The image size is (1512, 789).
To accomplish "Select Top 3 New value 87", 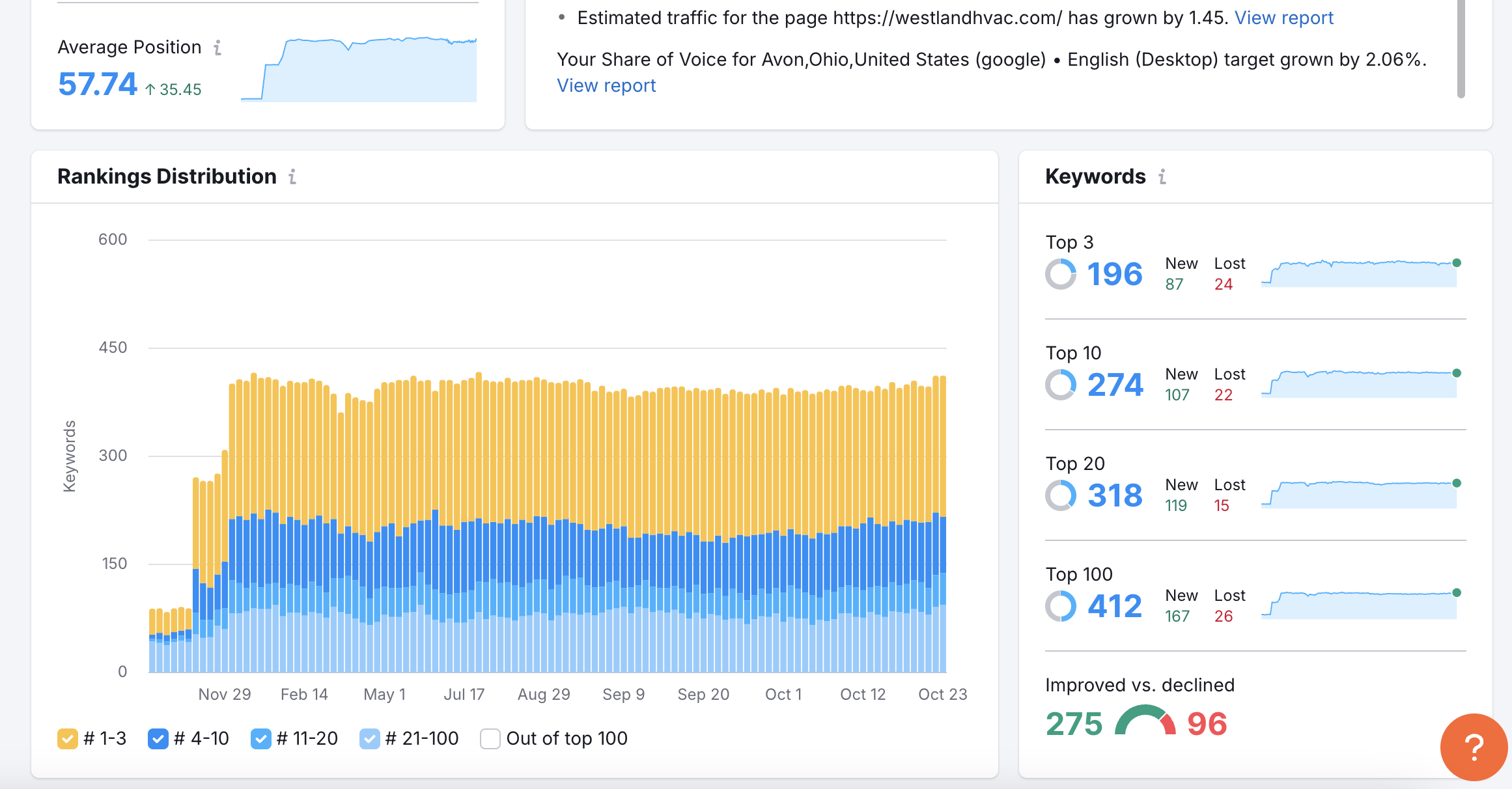I will 1174,284.
